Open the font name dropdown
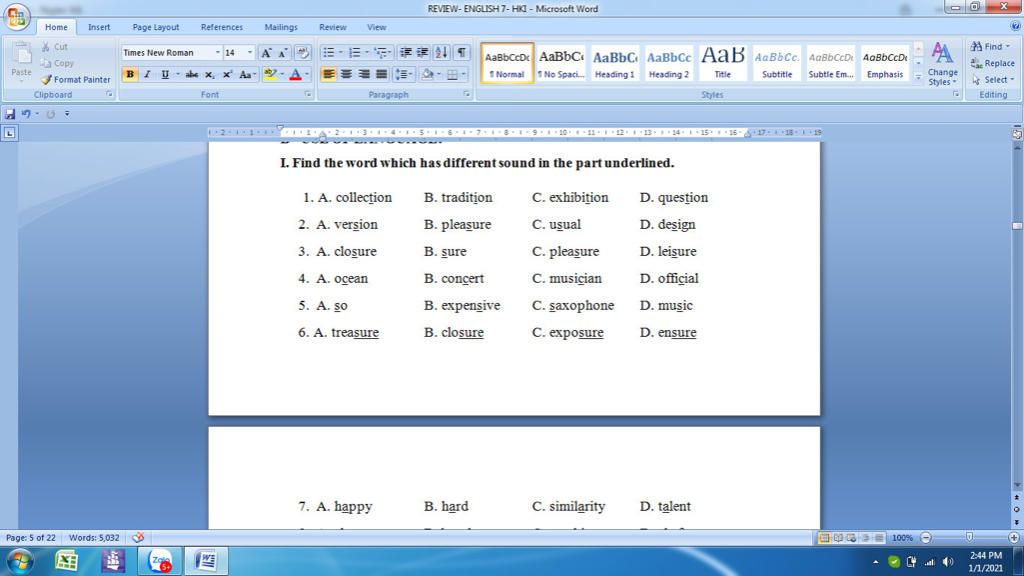The width and height of the screenshot is (1024, 576). (217, 53)
